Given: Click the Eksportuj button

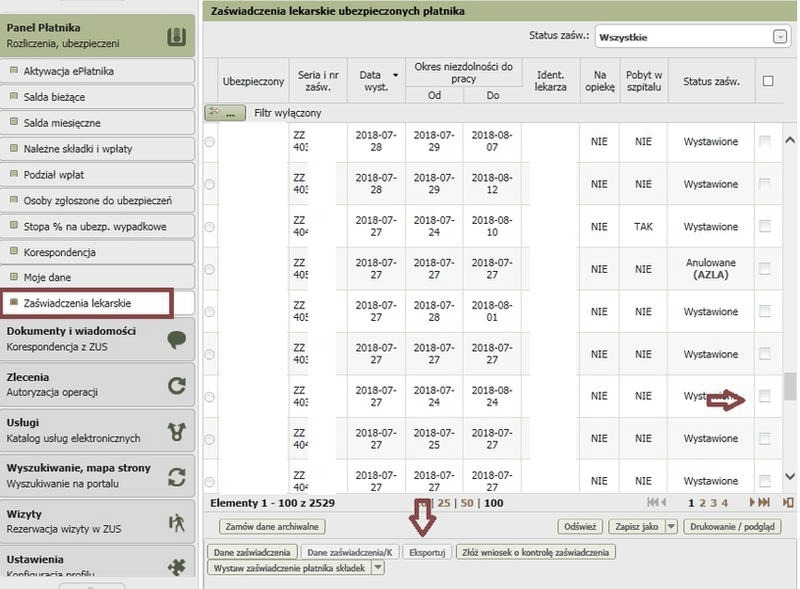Looking at the screenshot, I should coord(427,552).
